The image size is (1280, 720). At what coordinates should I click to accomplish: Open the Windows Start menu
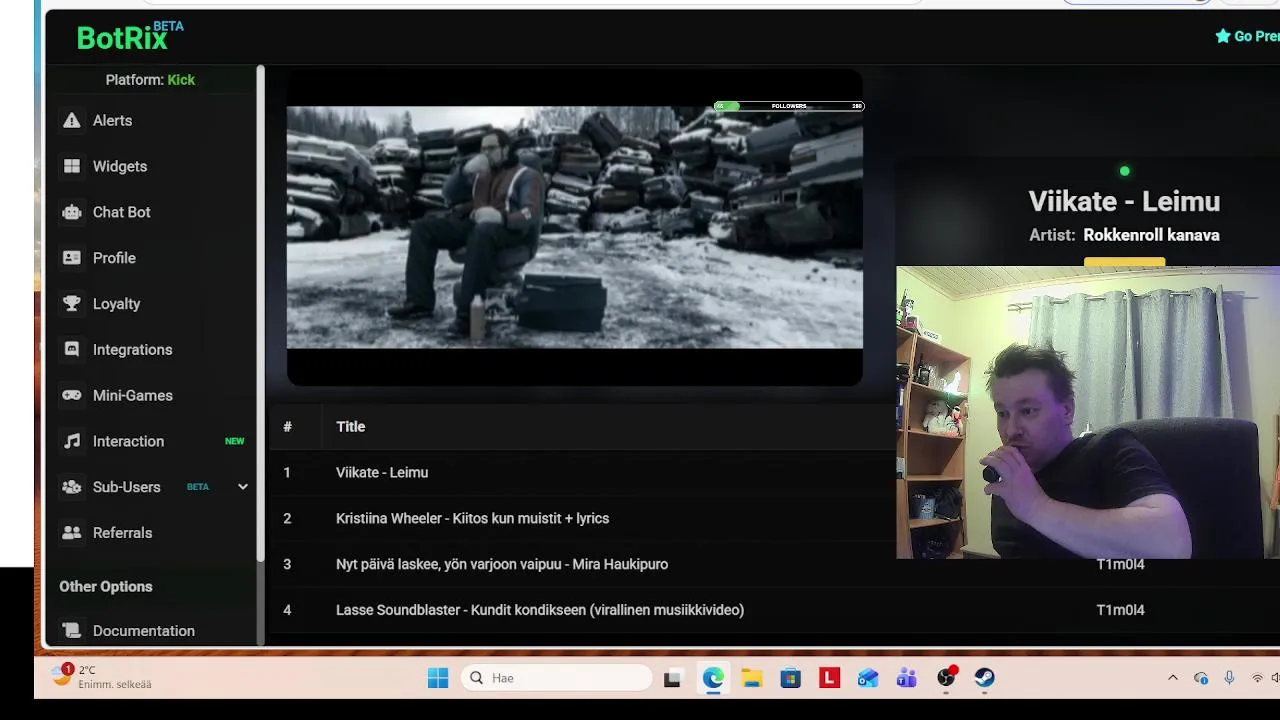tap(438, 678)
